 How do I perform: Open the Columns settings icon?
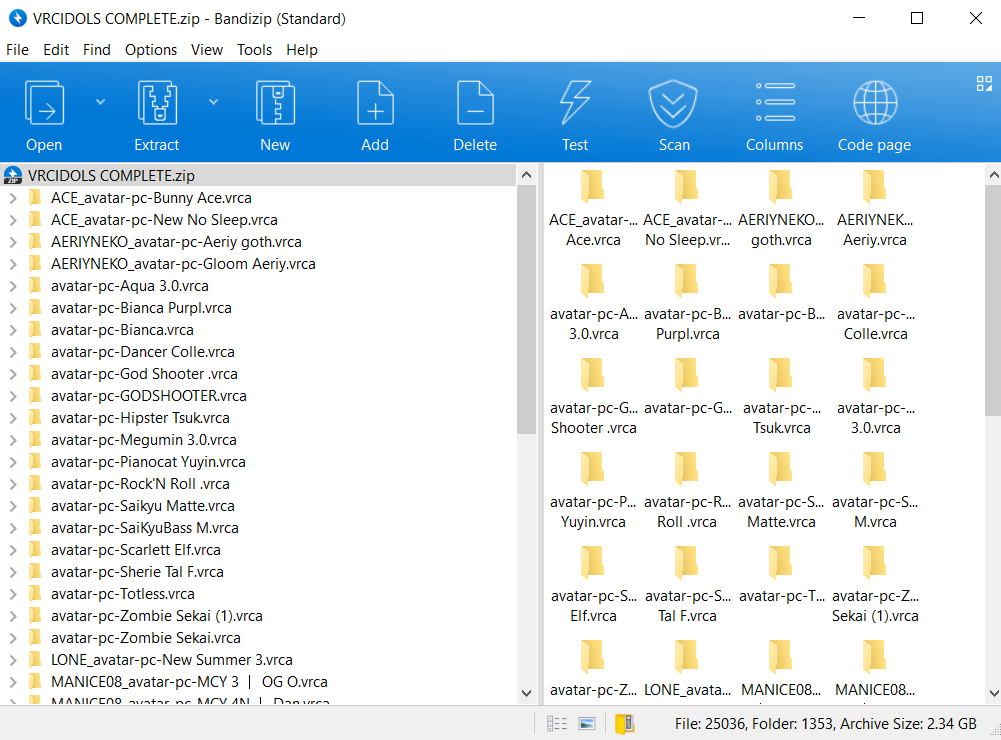[x=775, y=102]
